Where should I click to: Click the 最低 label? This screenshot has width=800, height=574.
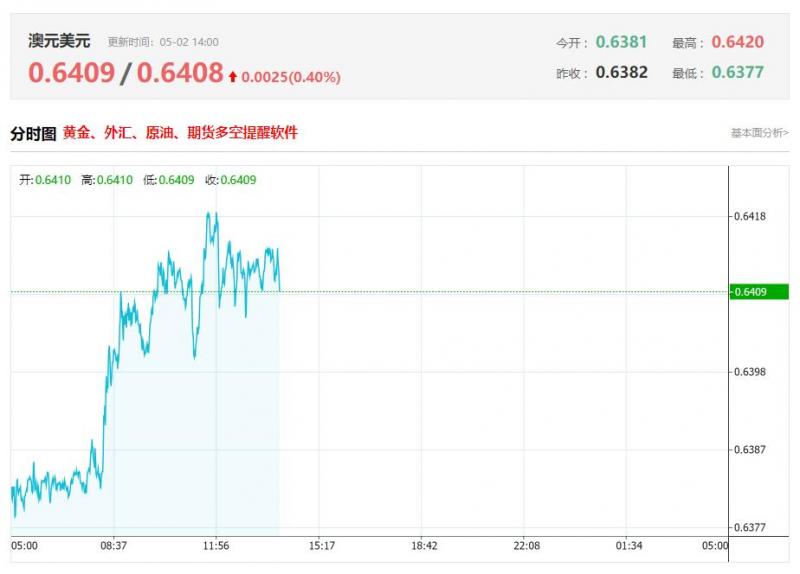(688, 74)
